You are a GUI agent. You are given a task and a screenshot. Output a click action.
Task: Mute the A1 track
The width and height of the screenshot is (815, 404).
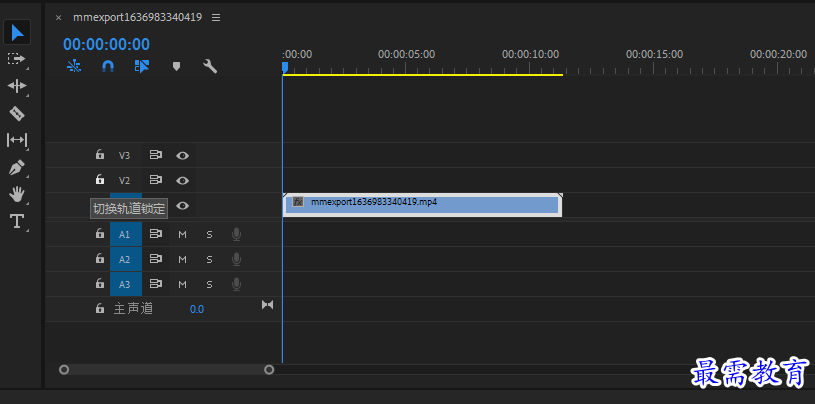point(182,234)
